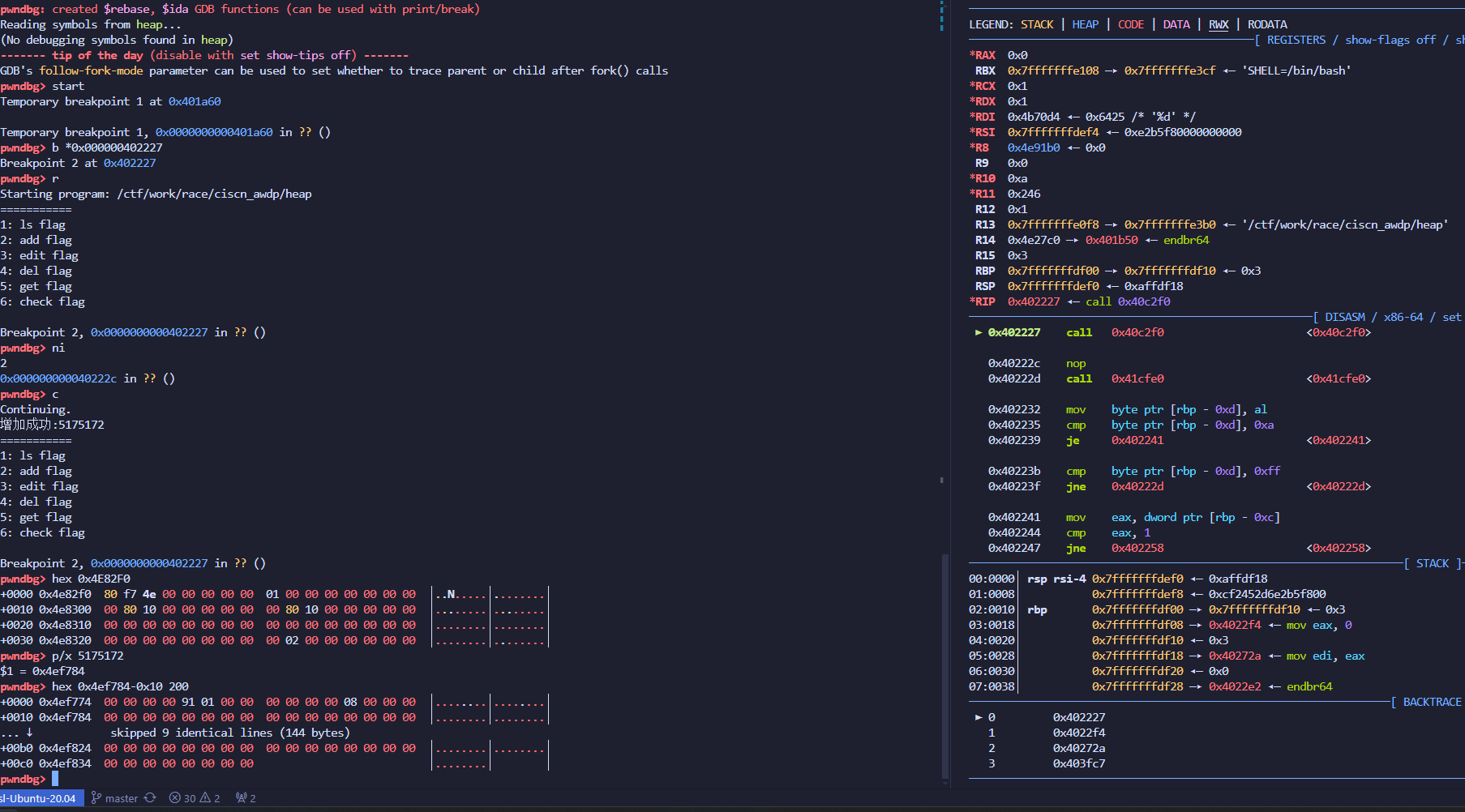This screenshot has width=1465, height=812.
Task: Click backtrace frame address 0x403fc7
Action: pos(1079,763)
